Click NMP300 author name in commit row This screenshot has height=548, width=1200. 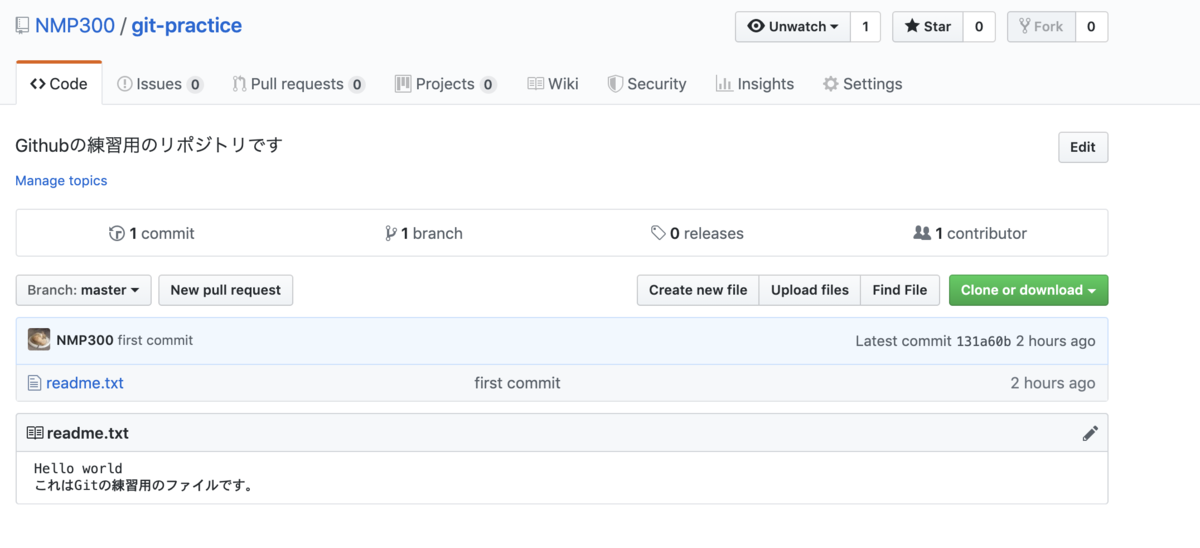coord(85,340)
